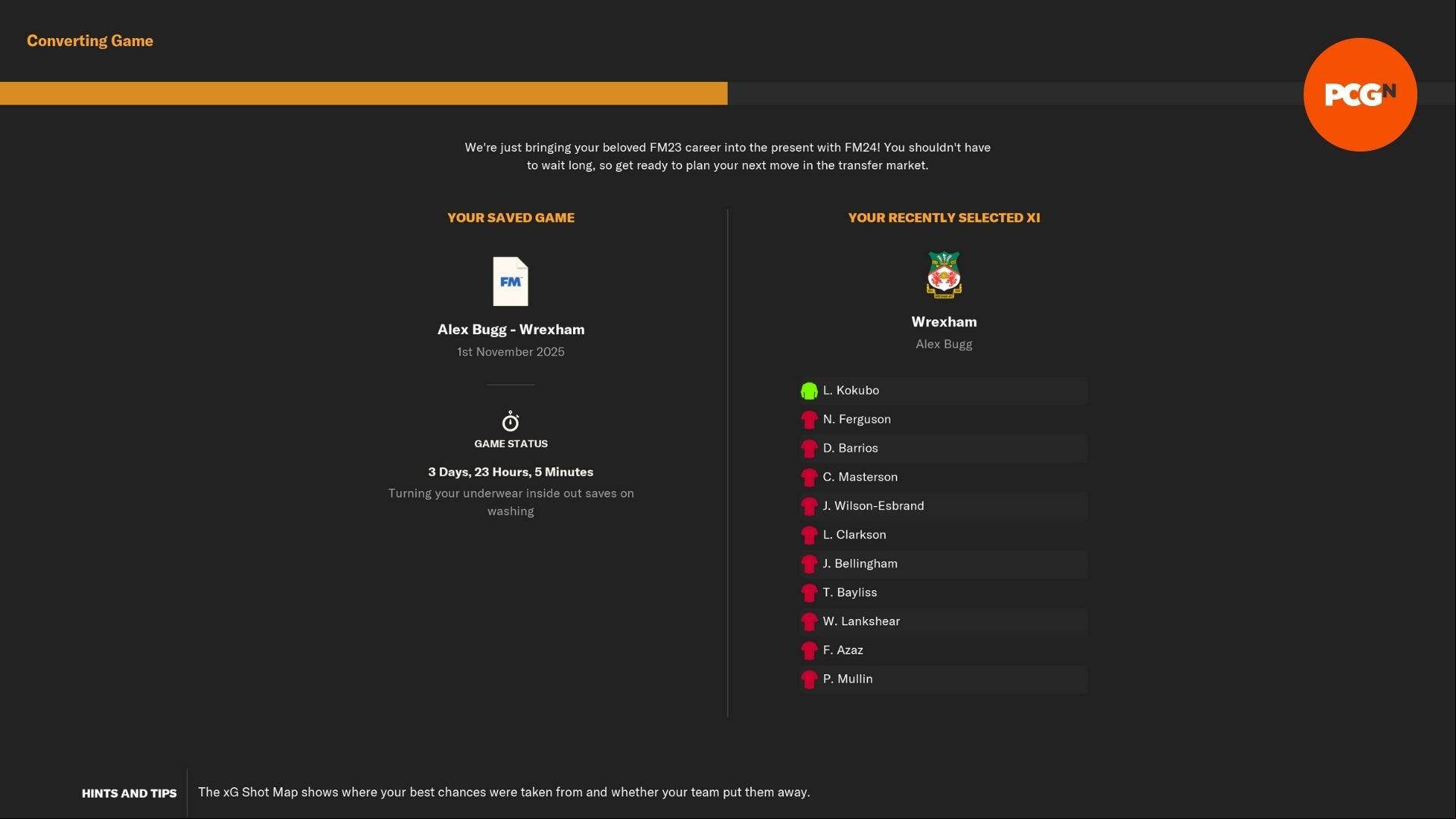Screen dimensions: 1456x819
Task: Click the Wrexham club crest
Action: point(944,274)
